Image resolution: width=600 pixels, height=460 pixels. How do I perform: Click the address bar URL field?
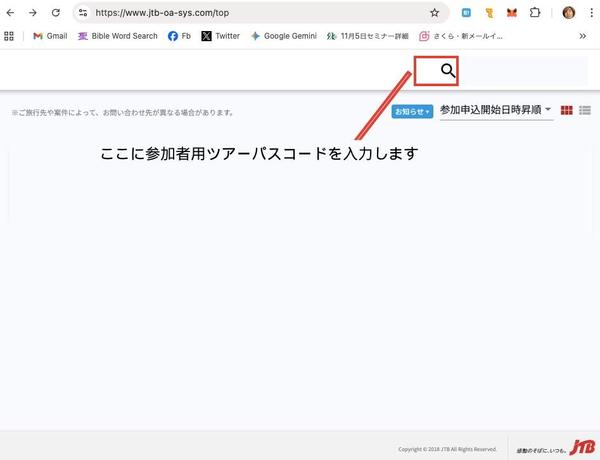pyautogui.click(x=250, y=13)
